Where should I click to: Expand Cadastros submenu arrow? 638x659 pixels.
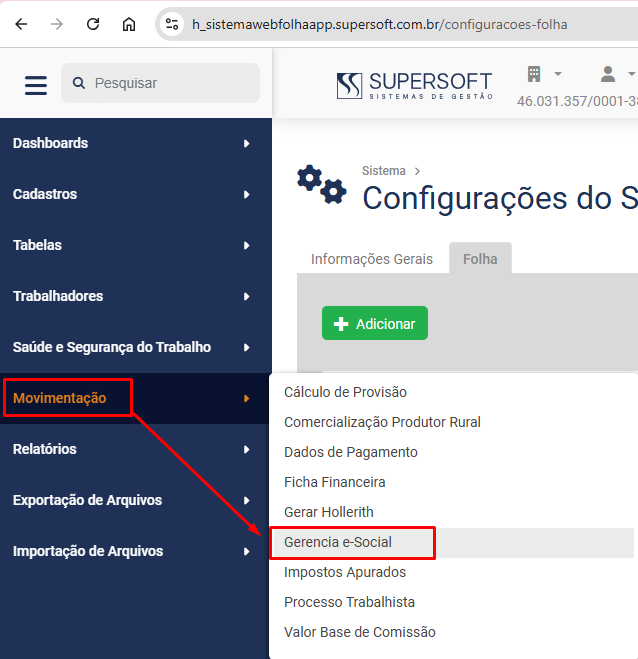click(x=247, y=195)
